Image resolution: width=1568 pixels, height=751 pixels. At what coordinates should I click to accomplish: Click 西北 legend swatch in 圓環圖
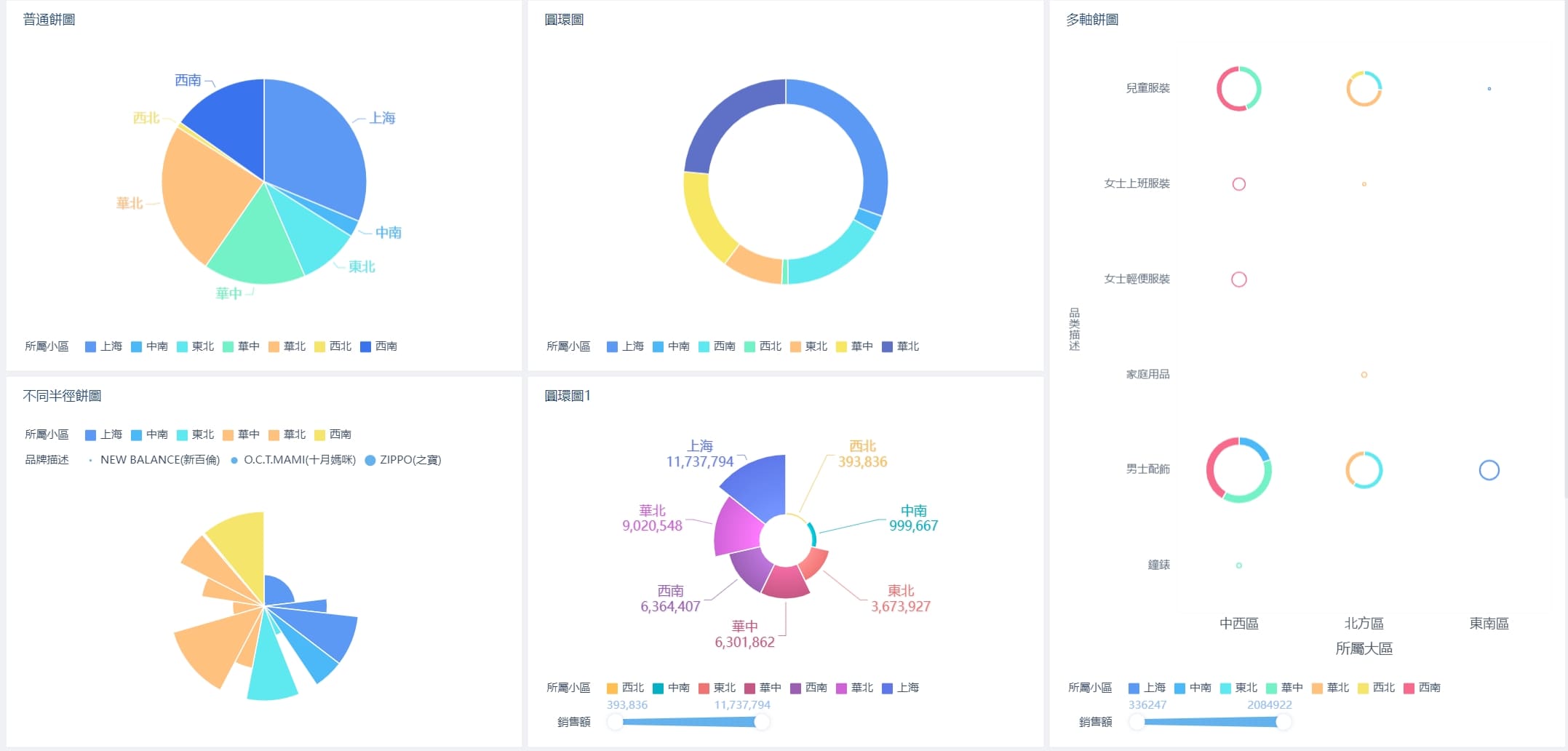[x=763, y=346]
